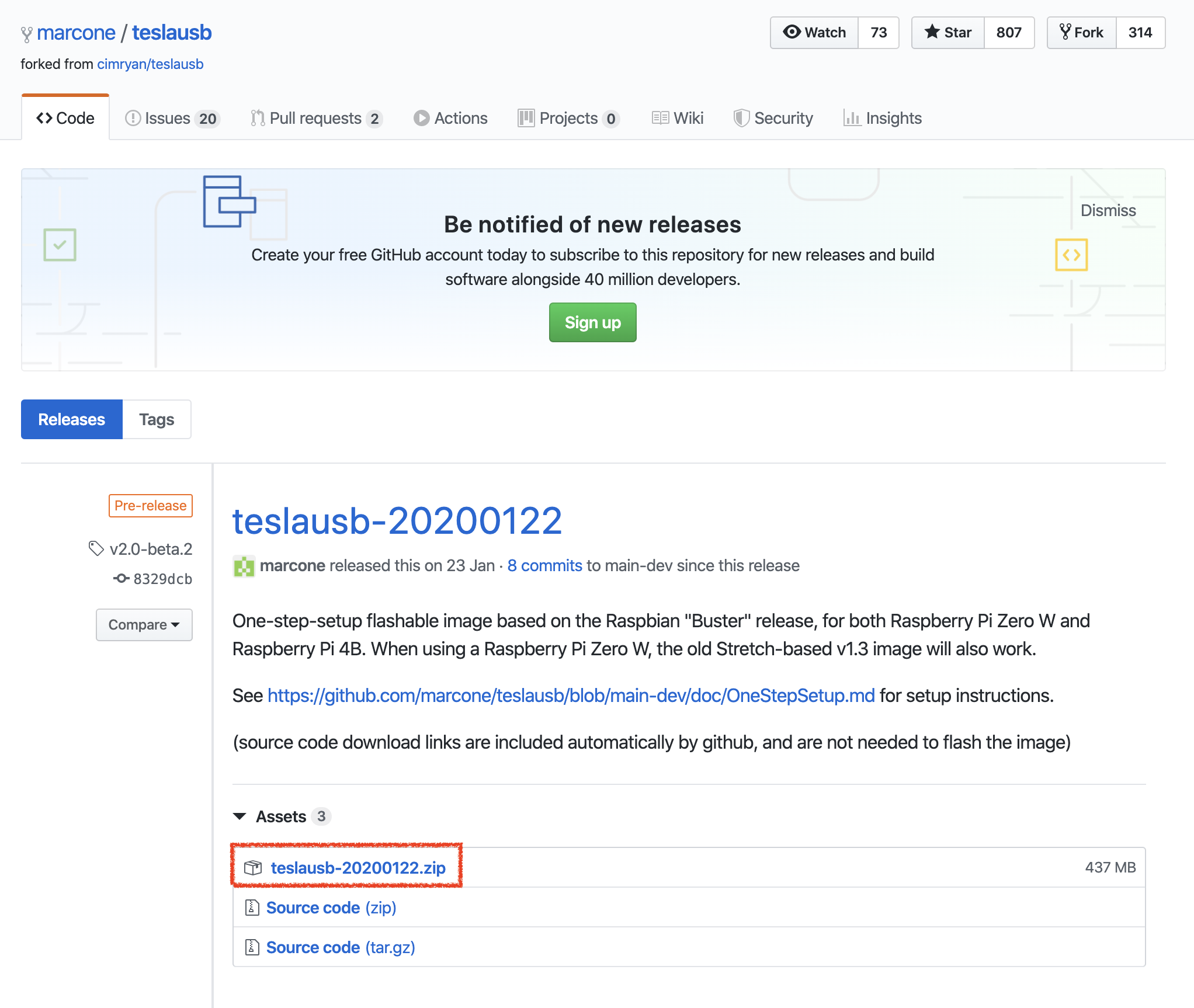Open the Compare dropdown

[x=144, y=625]
